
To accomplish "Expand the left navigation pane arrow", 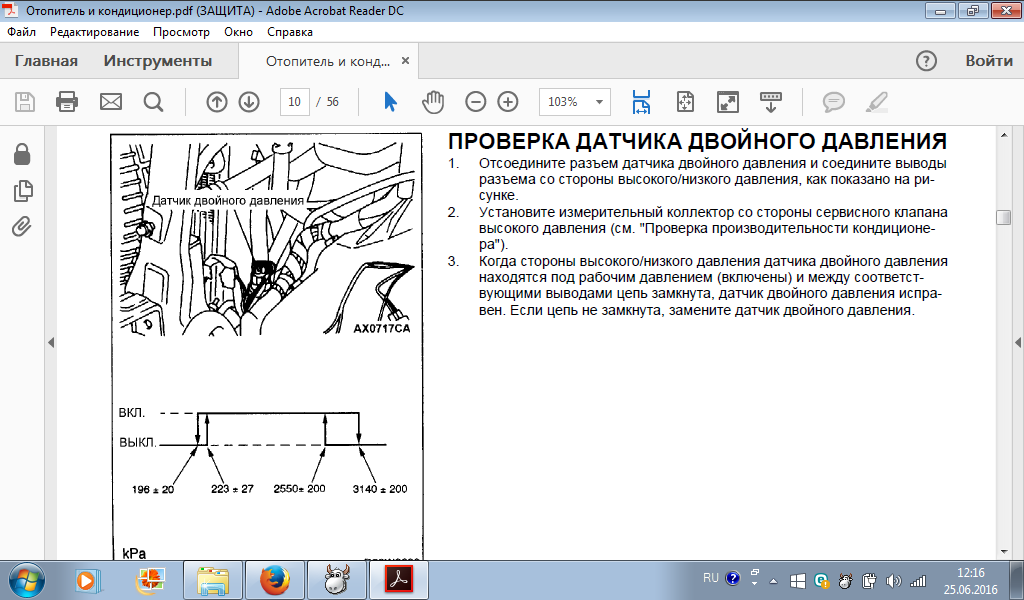I will pyautogui.click(x=51, y=342).
